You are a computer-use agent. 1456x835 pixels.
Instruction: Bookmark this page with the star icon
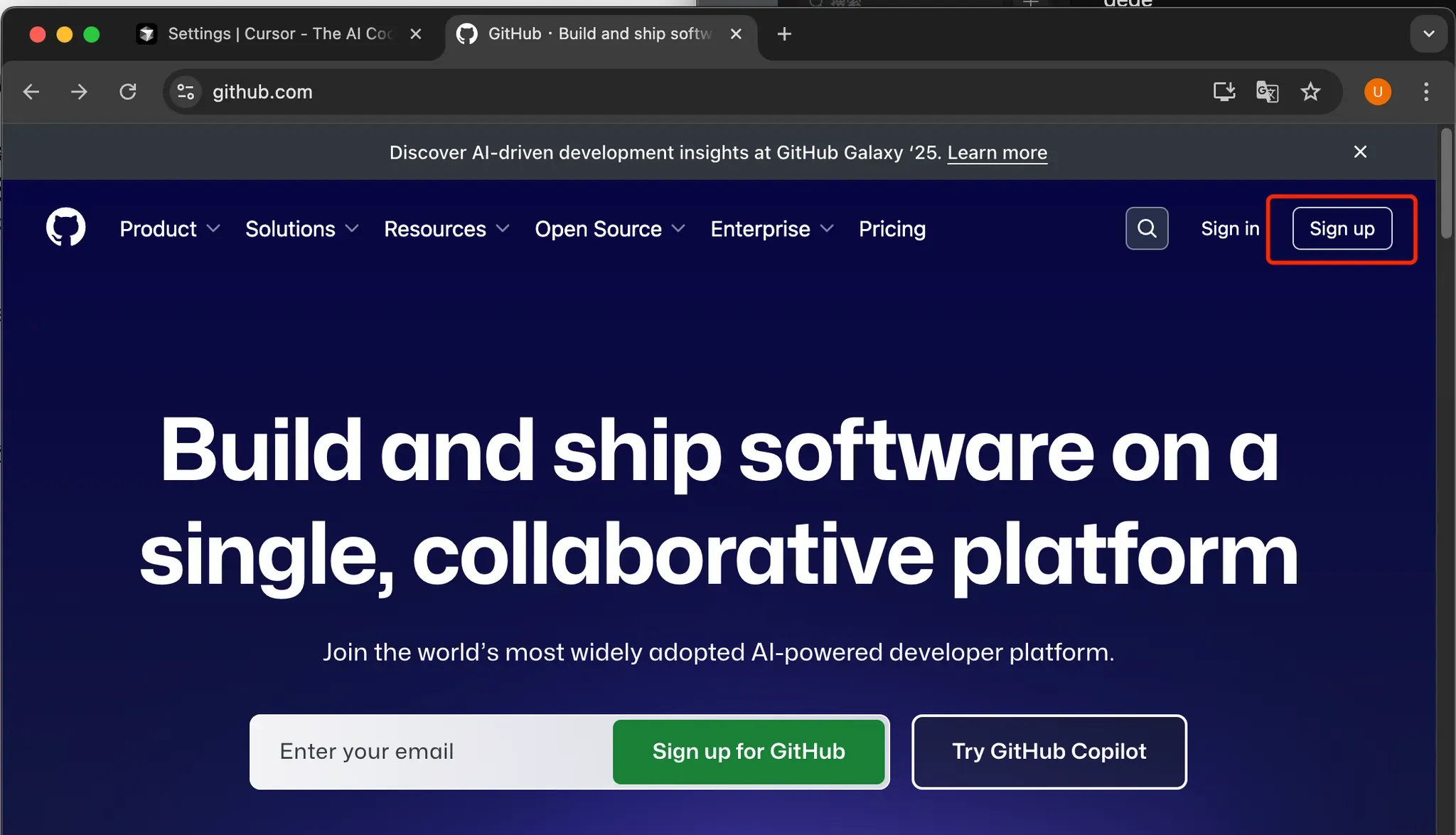pyautogui.click(x=1310, y=92)
